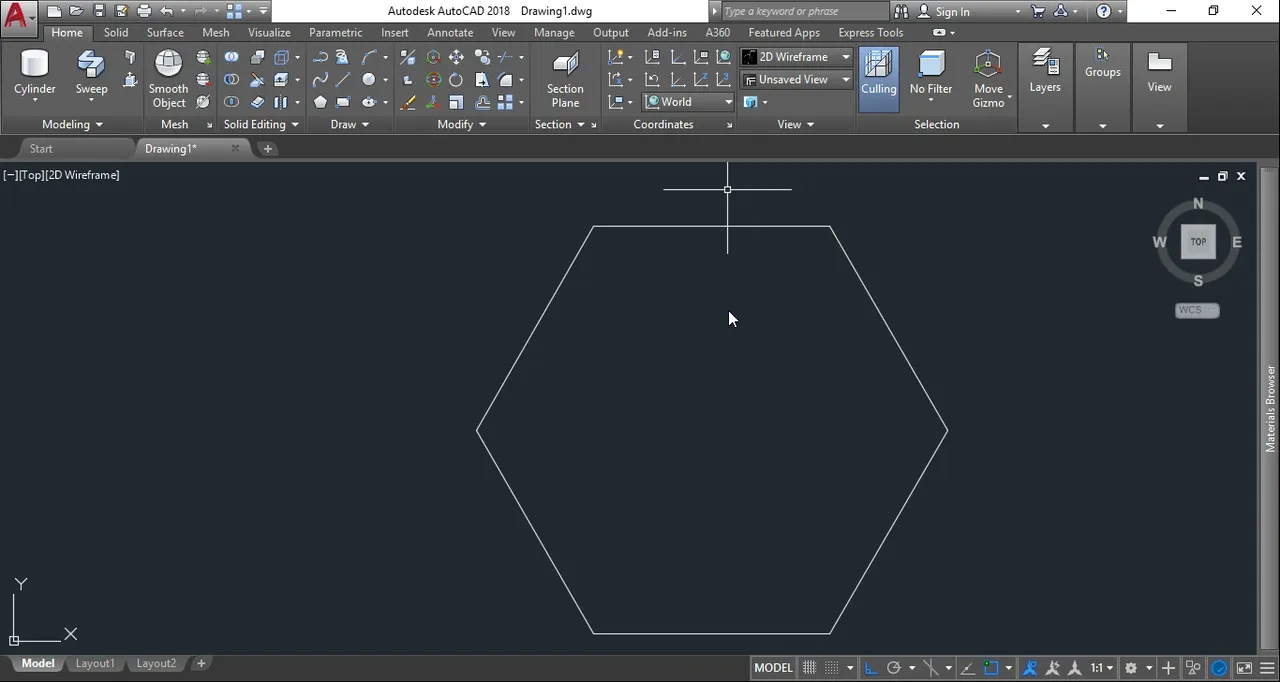This screenshot has width=1280, height=682.
Task: Click the No Filter selection icon
Action: click(931, 73)
